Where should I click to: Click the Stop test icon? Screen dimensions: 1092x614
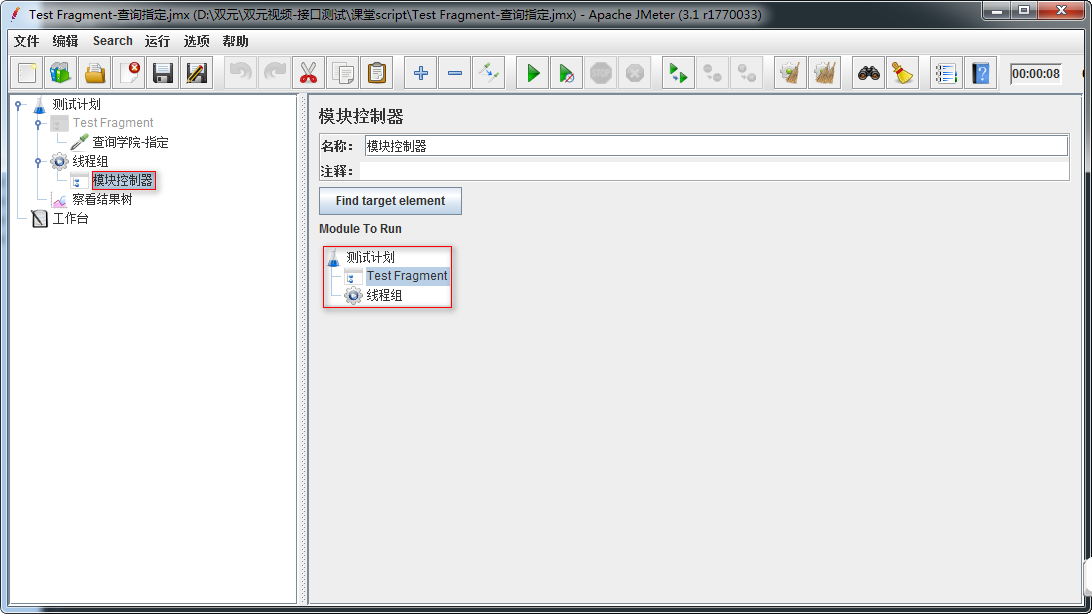pyautogui.click(x=601, y=73)
